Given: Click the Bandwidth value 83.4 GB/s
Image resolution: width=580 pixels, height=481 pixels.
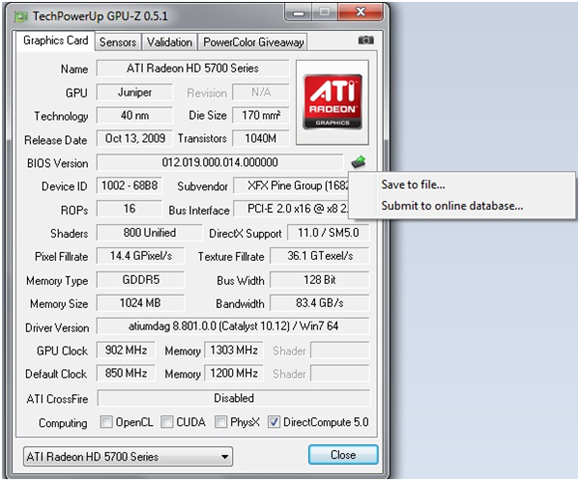Looking at the screenshot, I should [x=320, y=303].
